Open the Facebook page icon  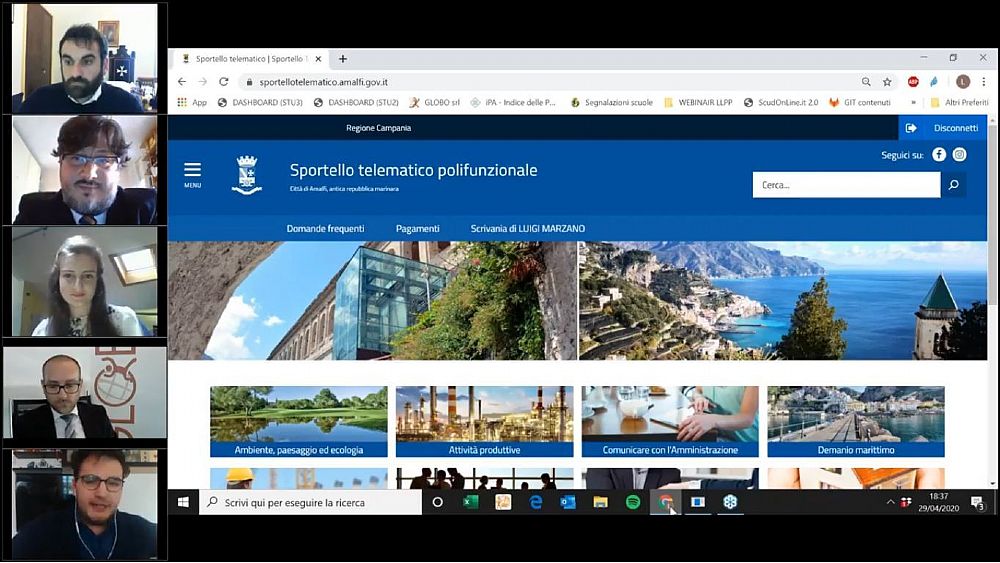939,154
